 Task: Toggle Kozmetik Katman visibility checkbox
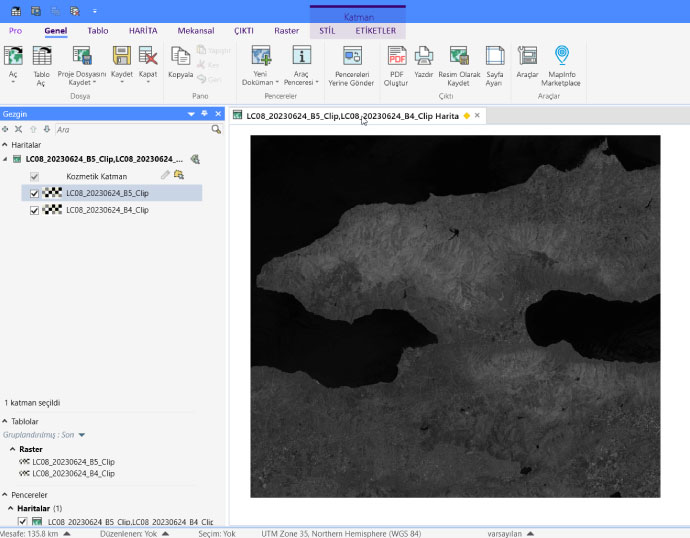click(x=35, y=176)
